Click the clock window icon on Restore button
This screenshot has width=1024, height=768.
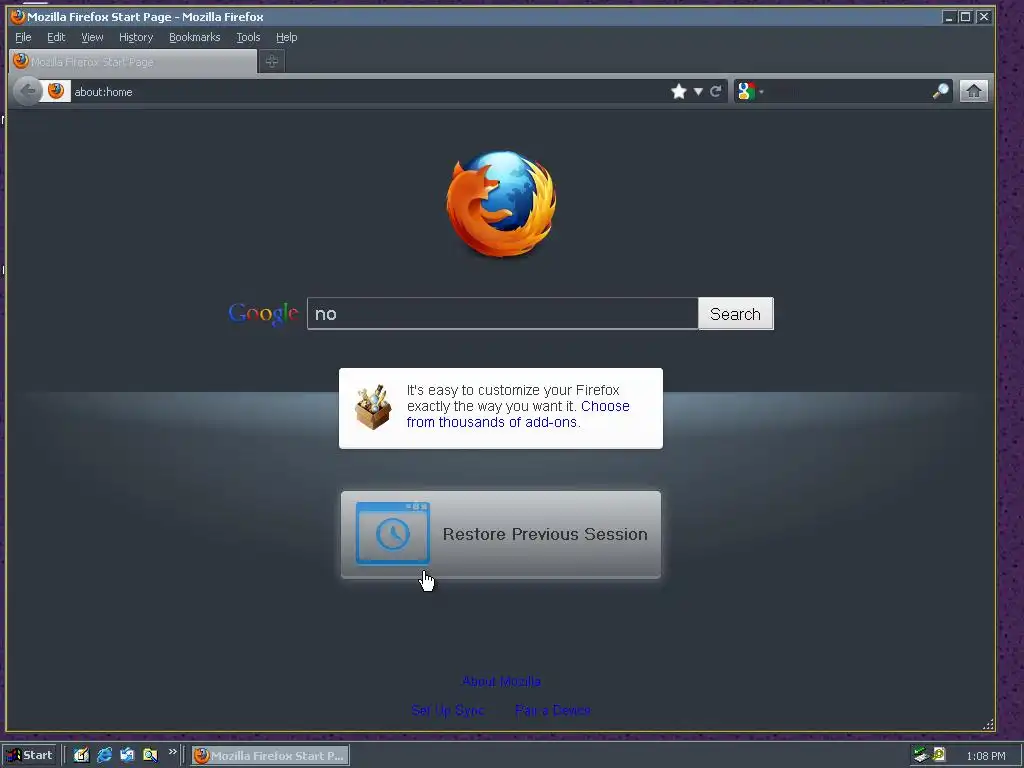tap(392, 533)
